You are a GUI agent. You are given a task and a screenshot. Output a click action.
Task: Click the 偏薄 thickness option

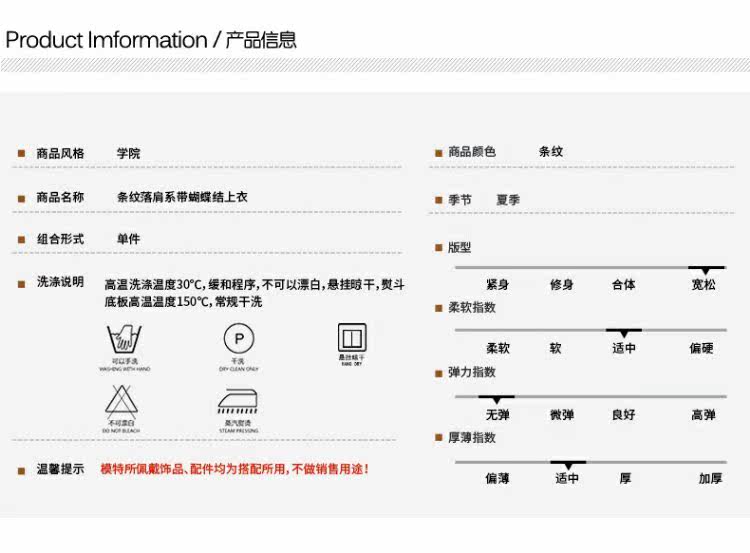[x=497, y=478]
